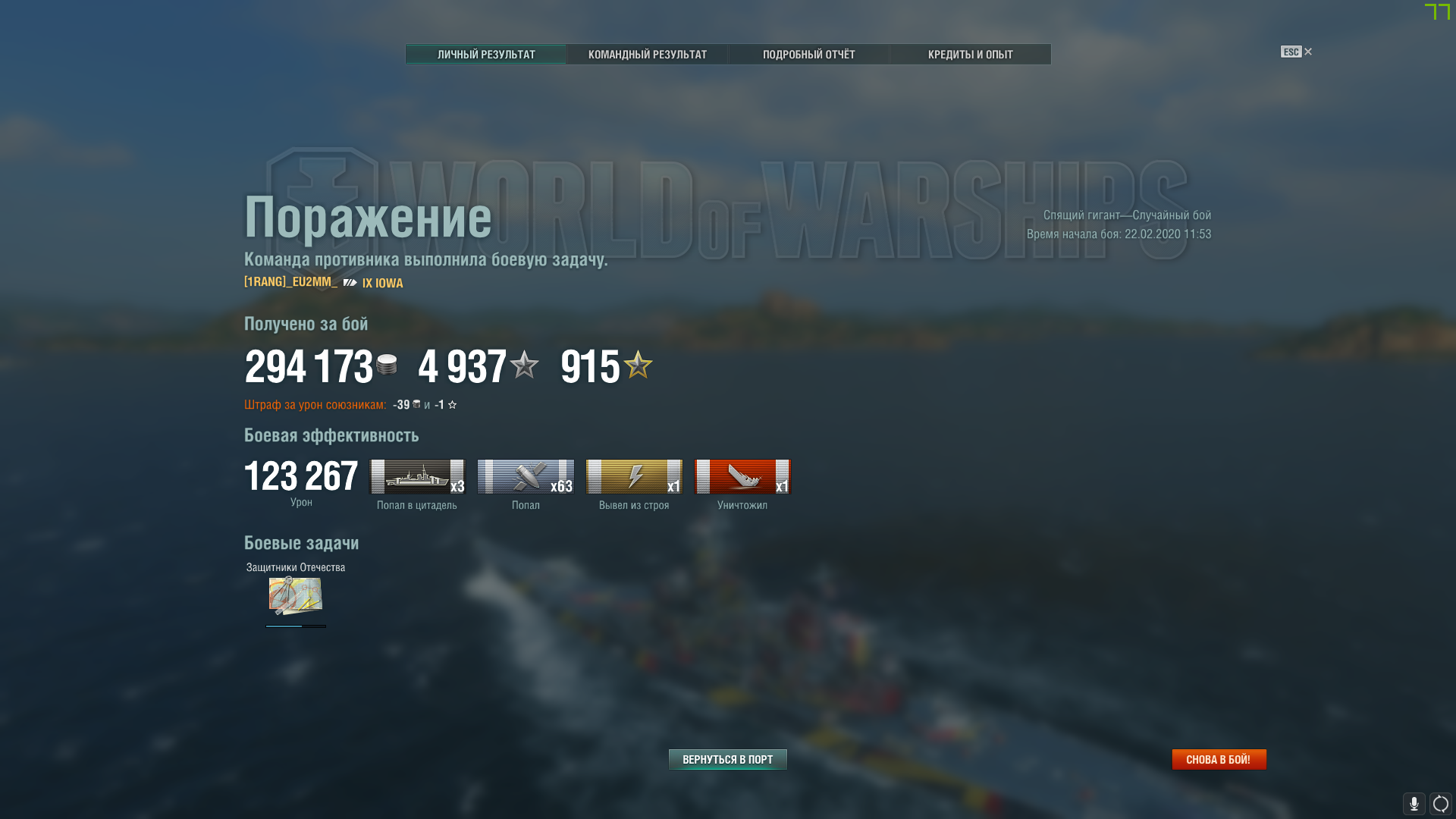Select the Личный результат tab

[x=486, y=54]
